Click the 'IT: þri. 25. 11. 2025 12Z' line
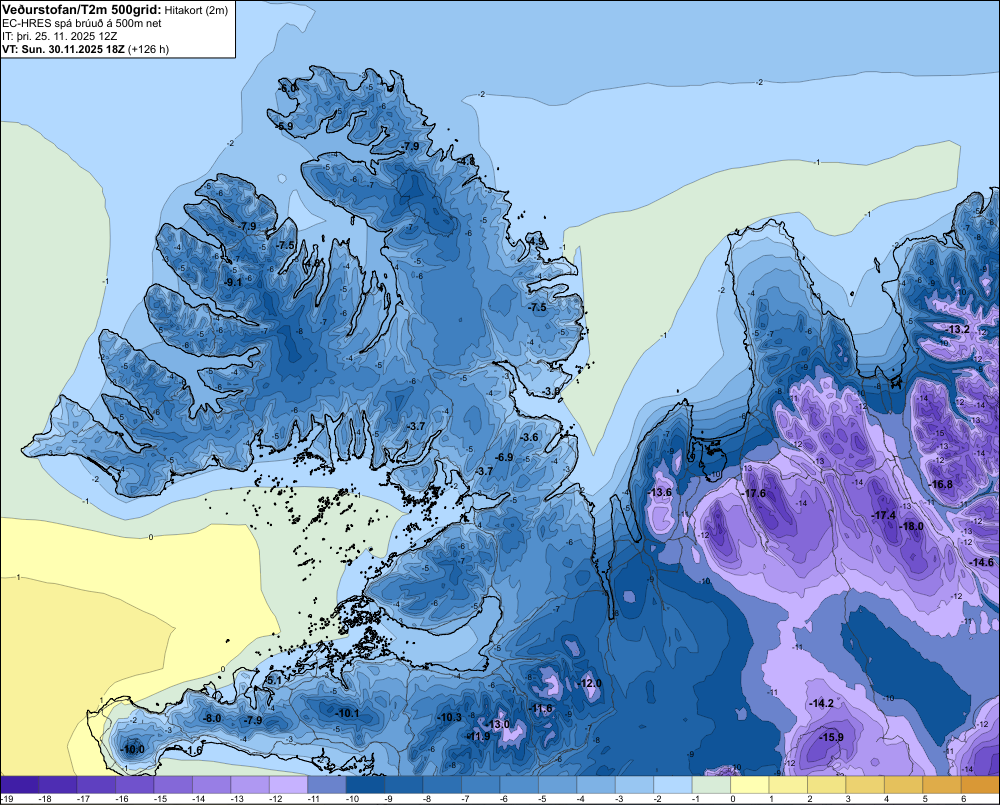Viewport: 1000px width, 805px height. [x=59, y=36]
